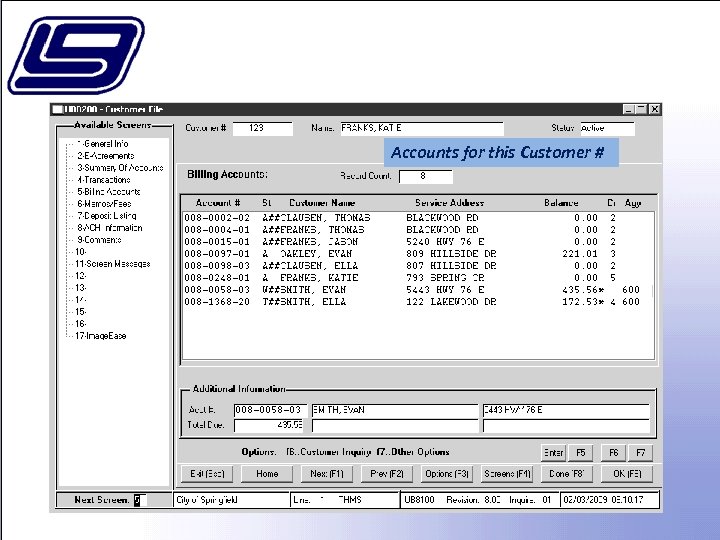The image size is (720, 540).
Task: Select account row 008-0004-01
Action: click(x=417, y=230)
